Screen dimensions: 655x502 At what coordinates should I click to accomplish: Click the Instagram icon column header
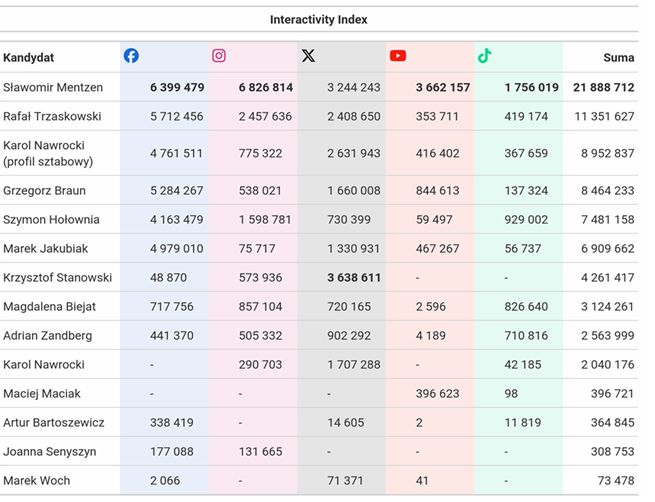point(218,56)
